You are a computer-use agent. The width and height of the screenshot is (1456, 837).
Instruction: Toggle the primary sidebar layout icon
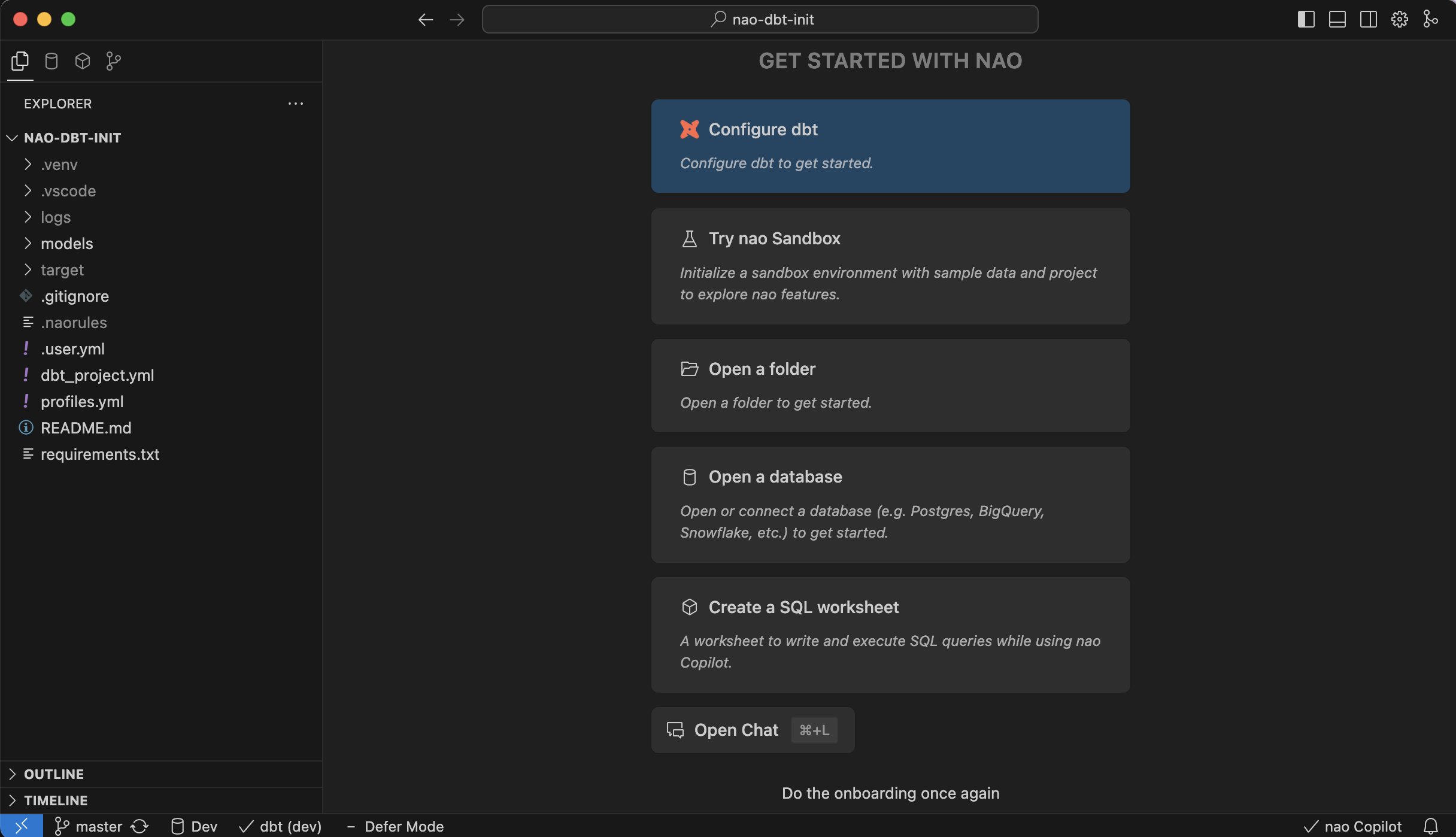pyautogui.click(x=1306, y=20)
